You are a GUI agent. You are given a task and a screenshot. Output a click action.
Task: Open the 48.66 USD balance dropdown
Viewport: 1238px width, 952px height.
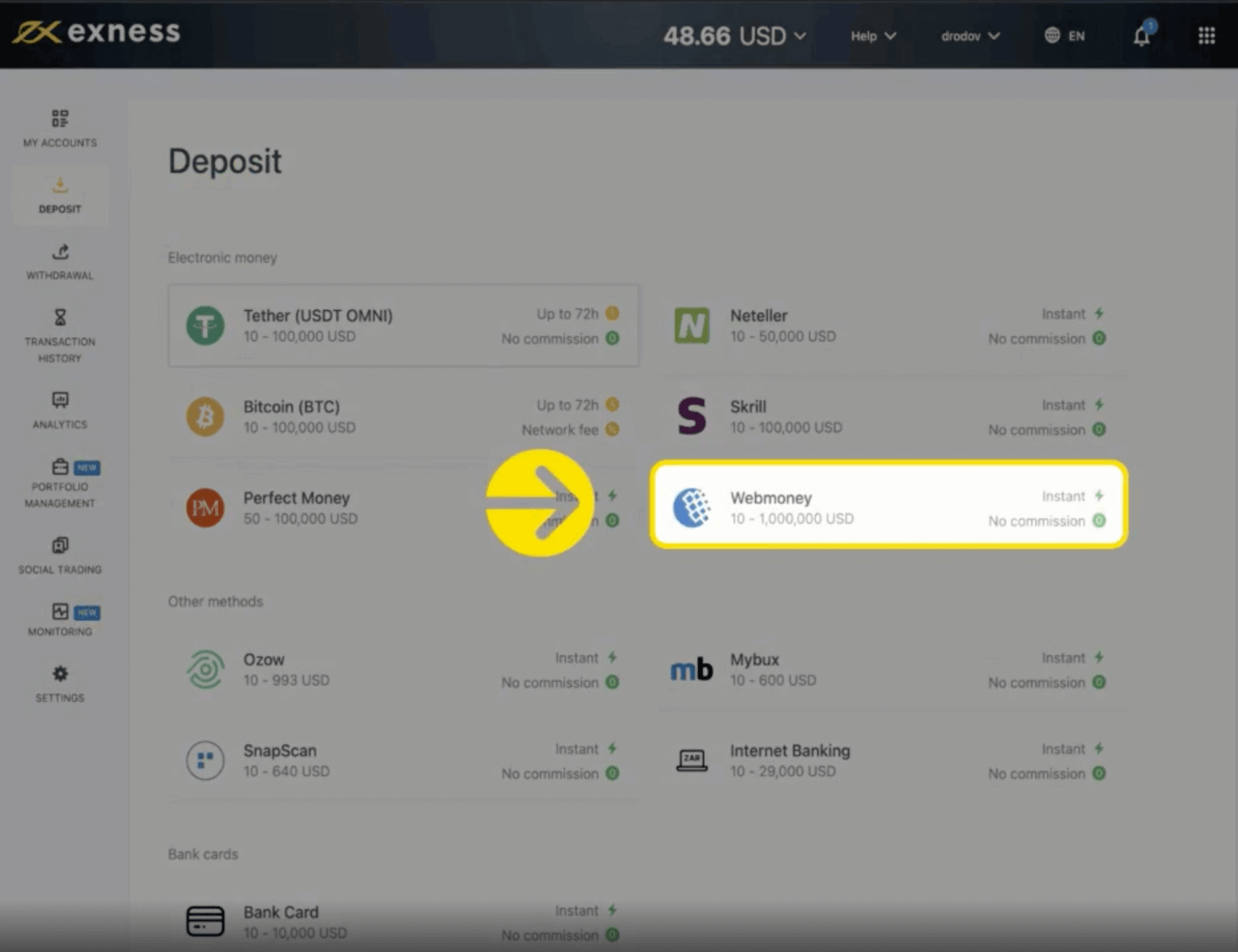[735, 36]
